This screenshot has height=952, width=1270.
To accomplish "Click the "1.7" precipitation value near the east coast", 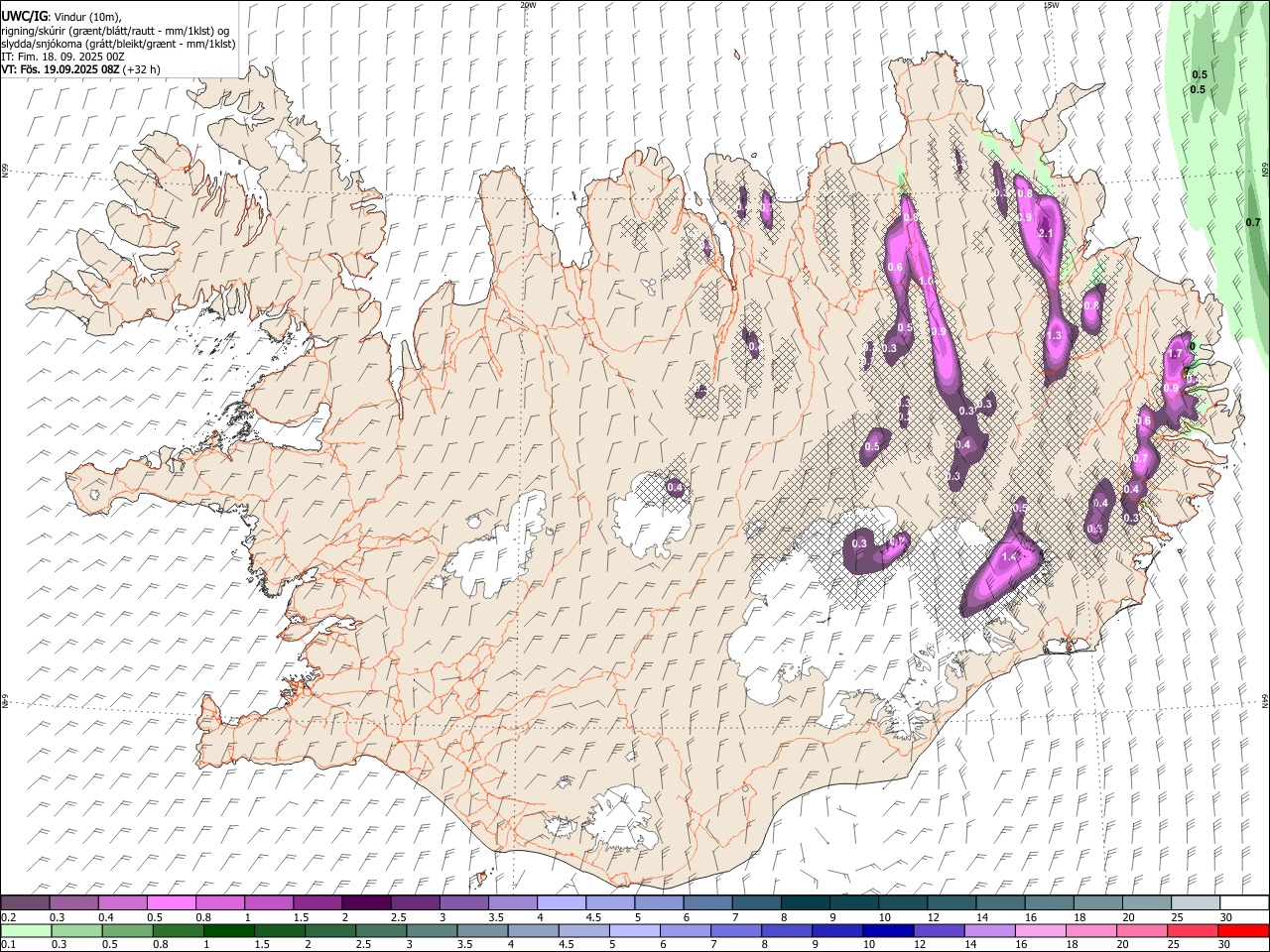I will click(1176, 354).
